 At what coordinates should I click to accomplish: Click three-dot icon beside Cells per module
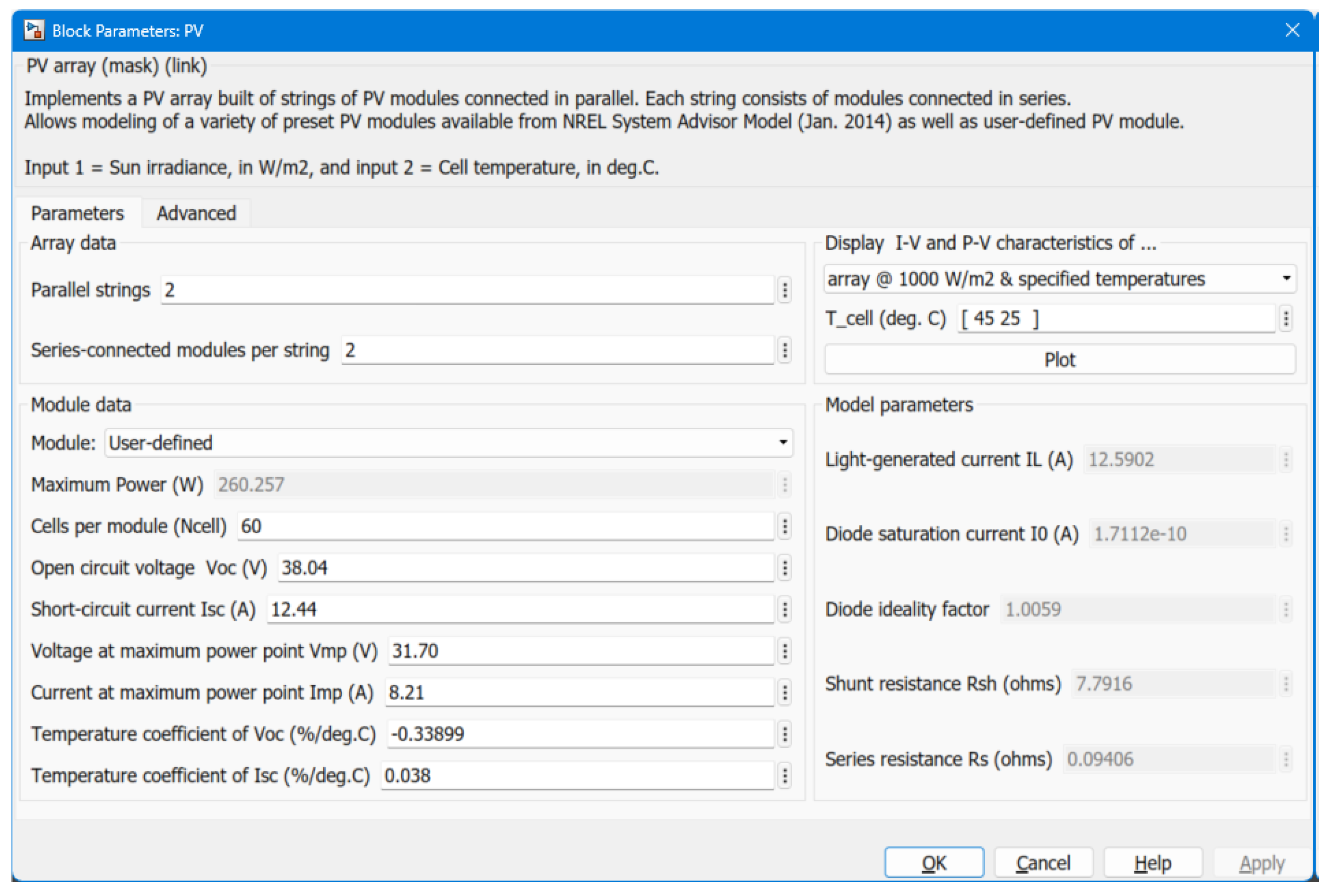784,526
